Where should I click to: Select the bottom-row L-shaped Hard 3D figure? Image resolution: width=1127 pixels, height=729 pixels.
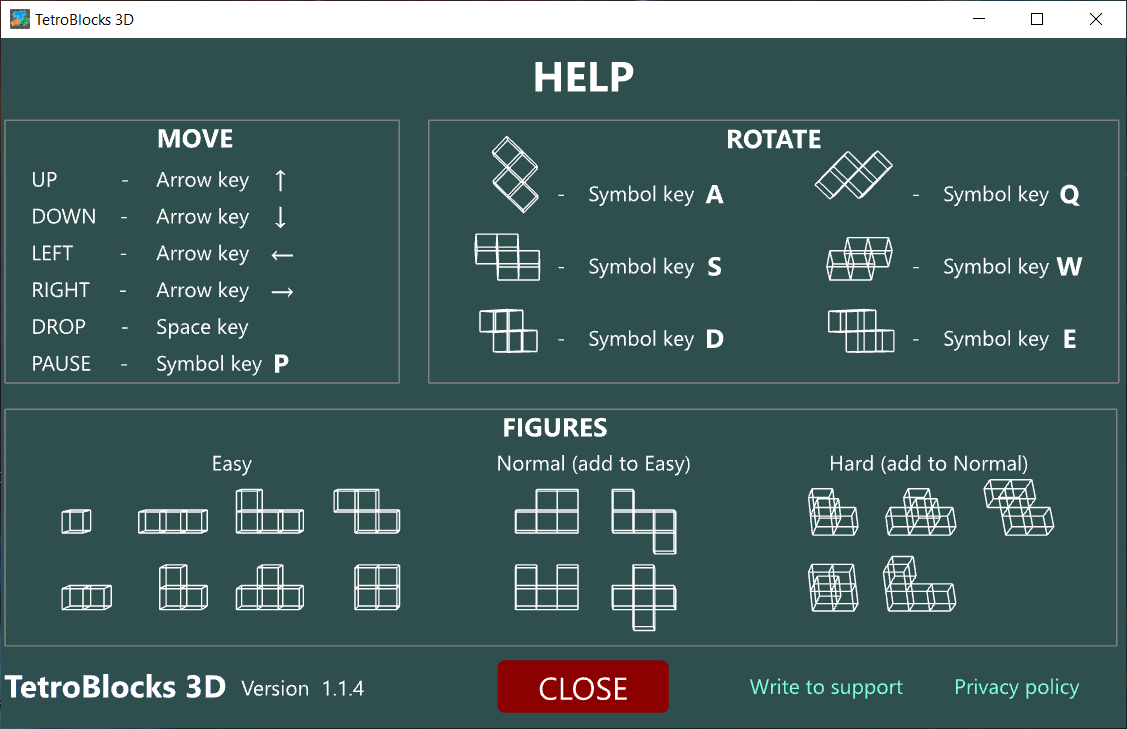pos(919,584)
